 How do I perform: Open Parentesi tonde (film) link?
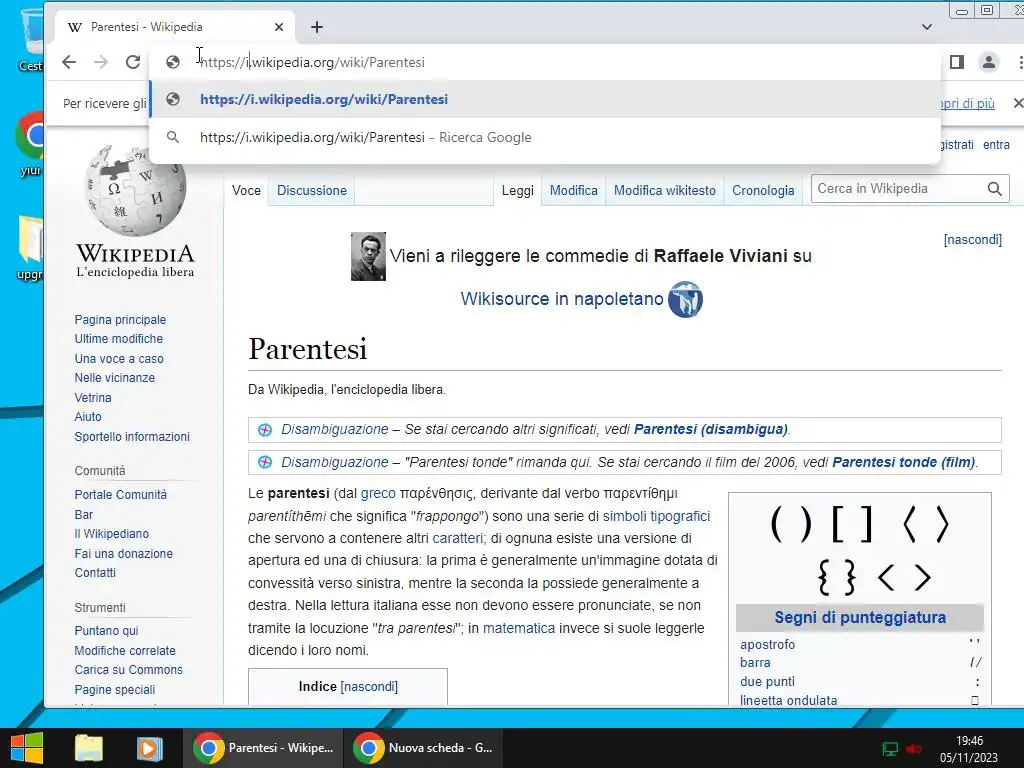[x=904, y=462]
